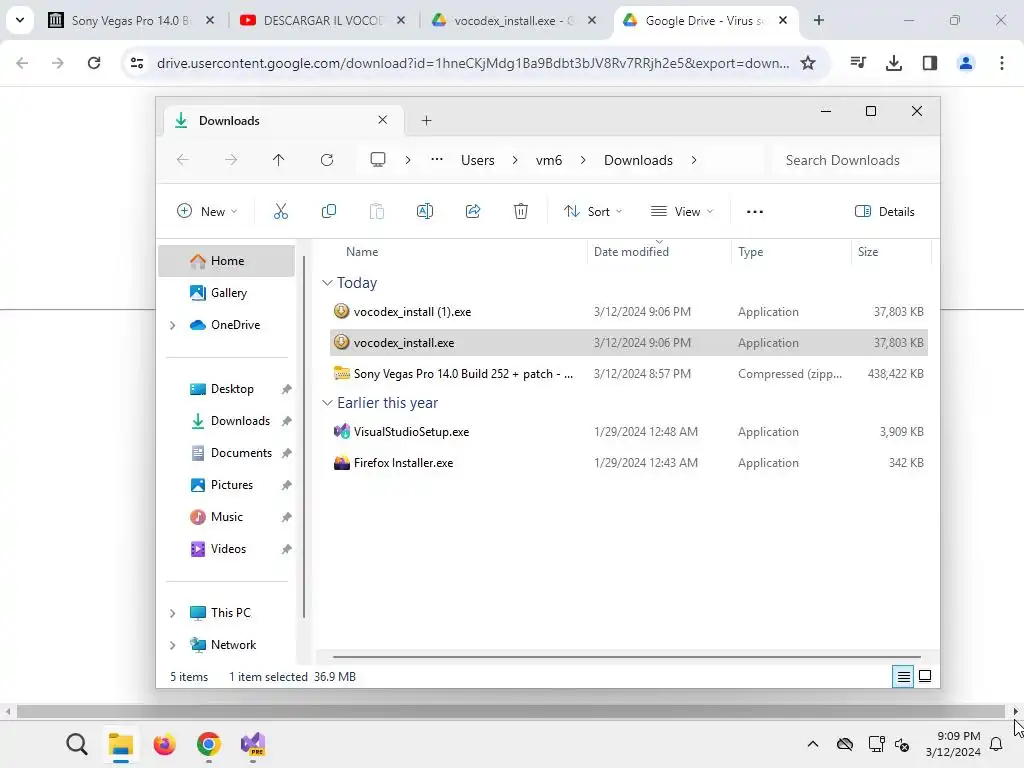Switch to details list view icon in status bar
Screen dimensions: 1024x768
click(x=903, y=677)
